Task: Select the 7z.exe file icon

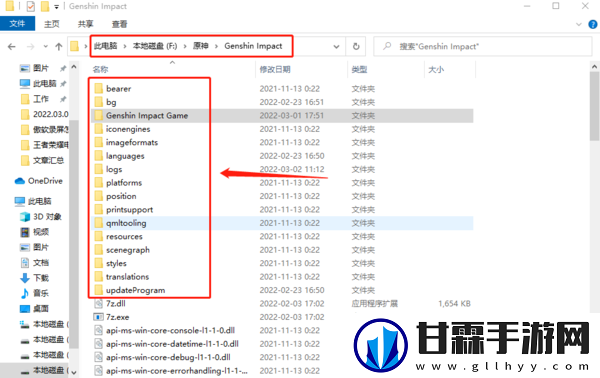Action: tap(99, 317)
